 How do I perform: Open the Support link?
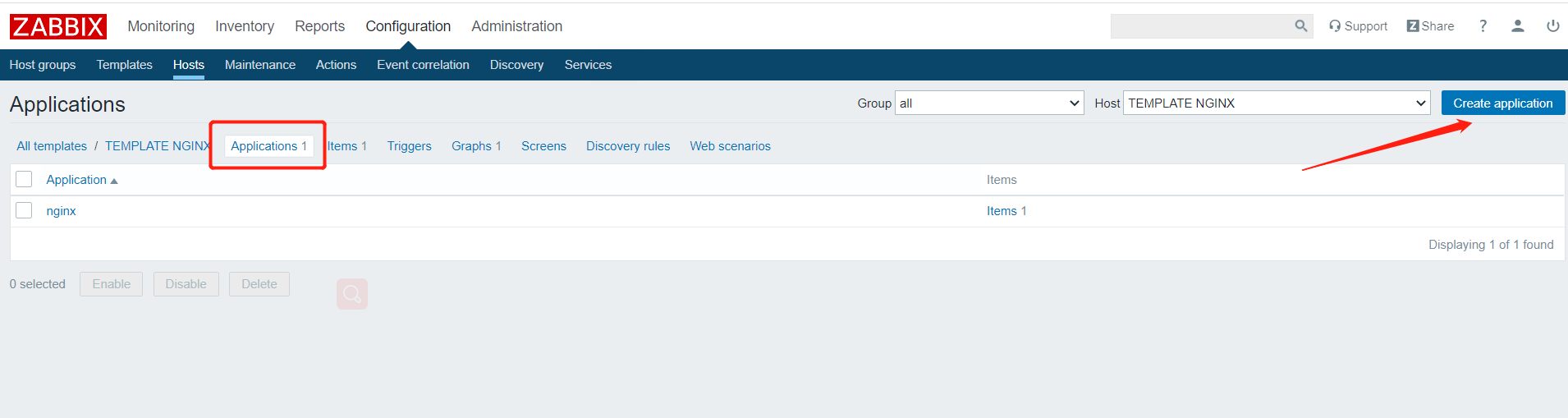pyautogui.click(x=1358, y=26)
